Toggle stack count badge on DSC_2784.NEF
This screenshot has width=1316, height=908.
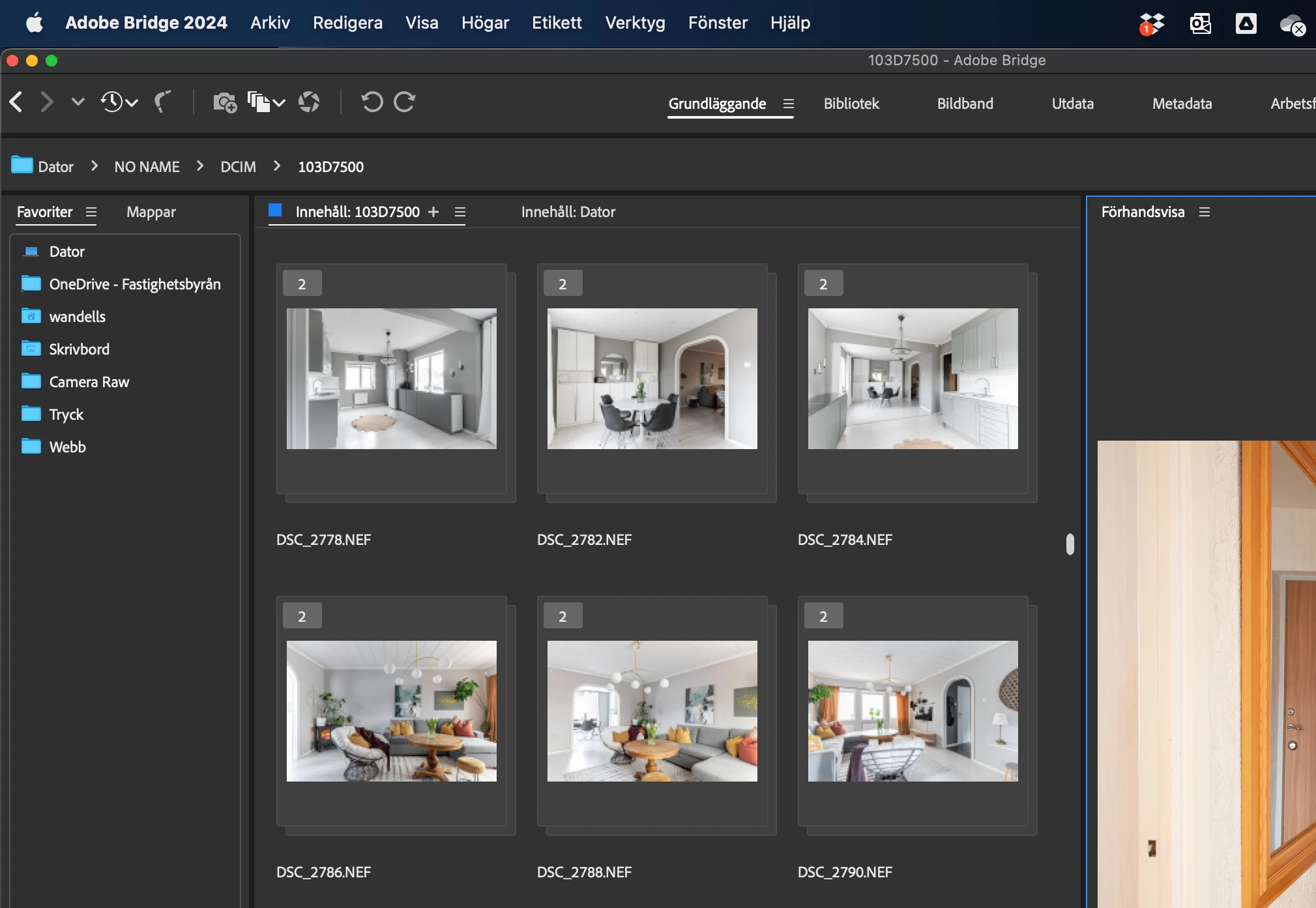click(x=823, y=284)
